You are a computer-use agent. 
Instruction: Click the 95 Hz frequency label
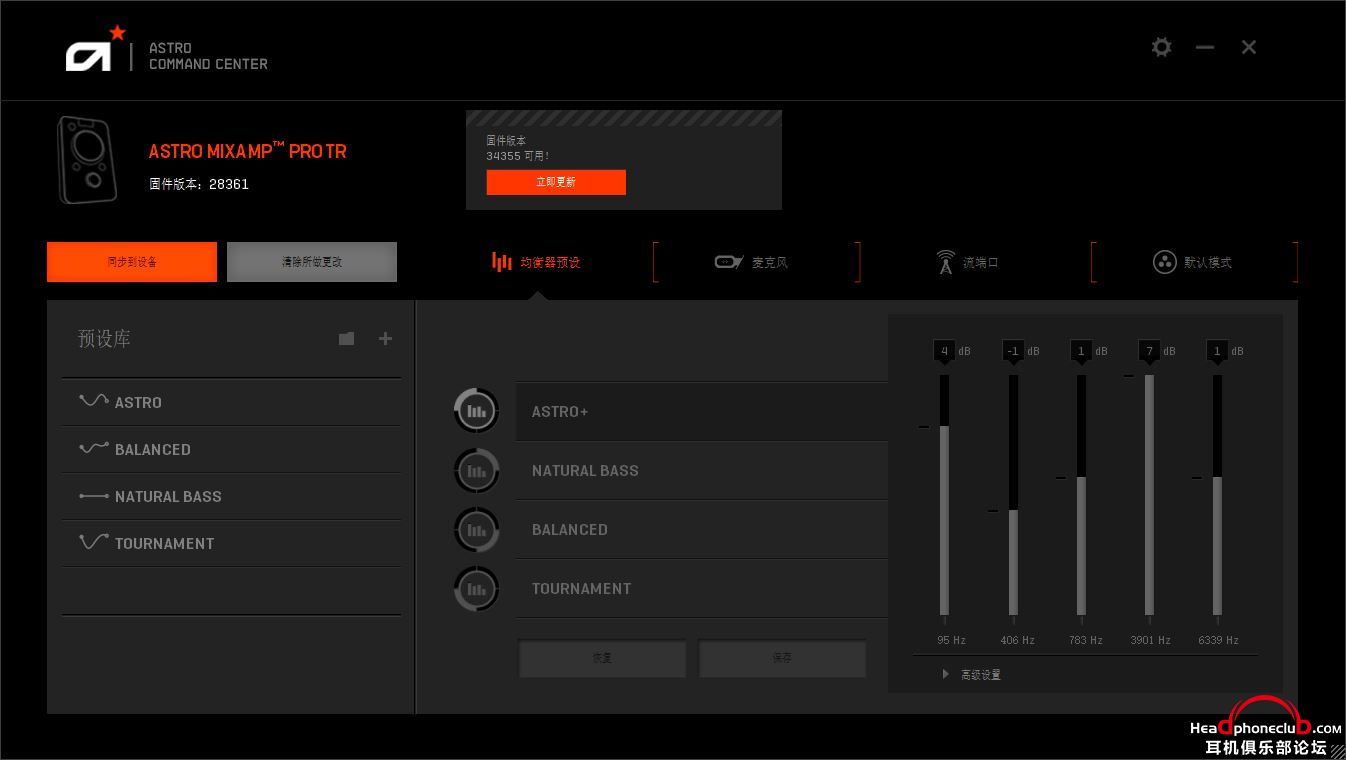[951, 640]
